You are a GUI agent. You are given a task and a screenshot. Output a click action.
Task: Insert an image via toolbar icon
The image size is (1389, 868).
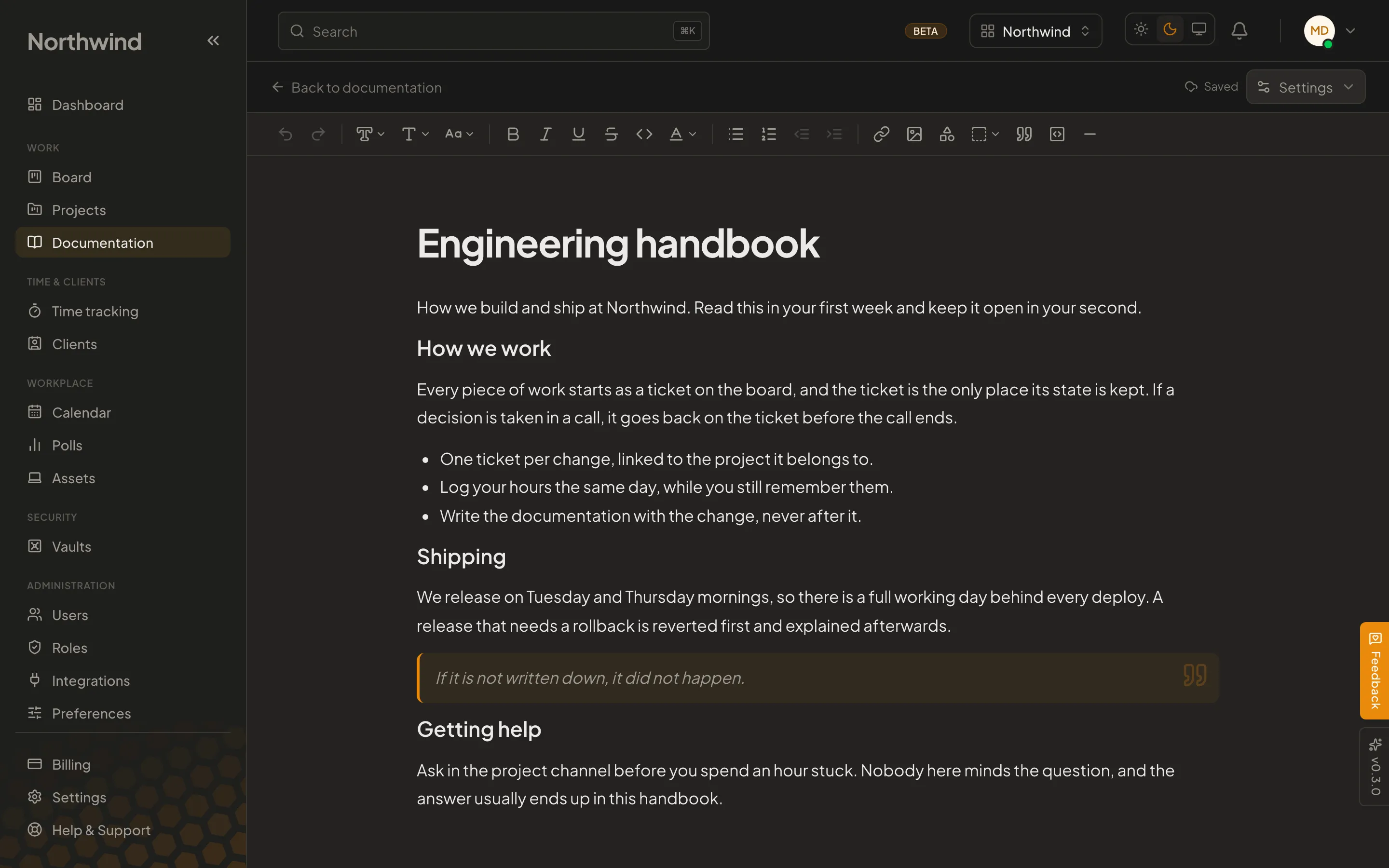[914, 135]
